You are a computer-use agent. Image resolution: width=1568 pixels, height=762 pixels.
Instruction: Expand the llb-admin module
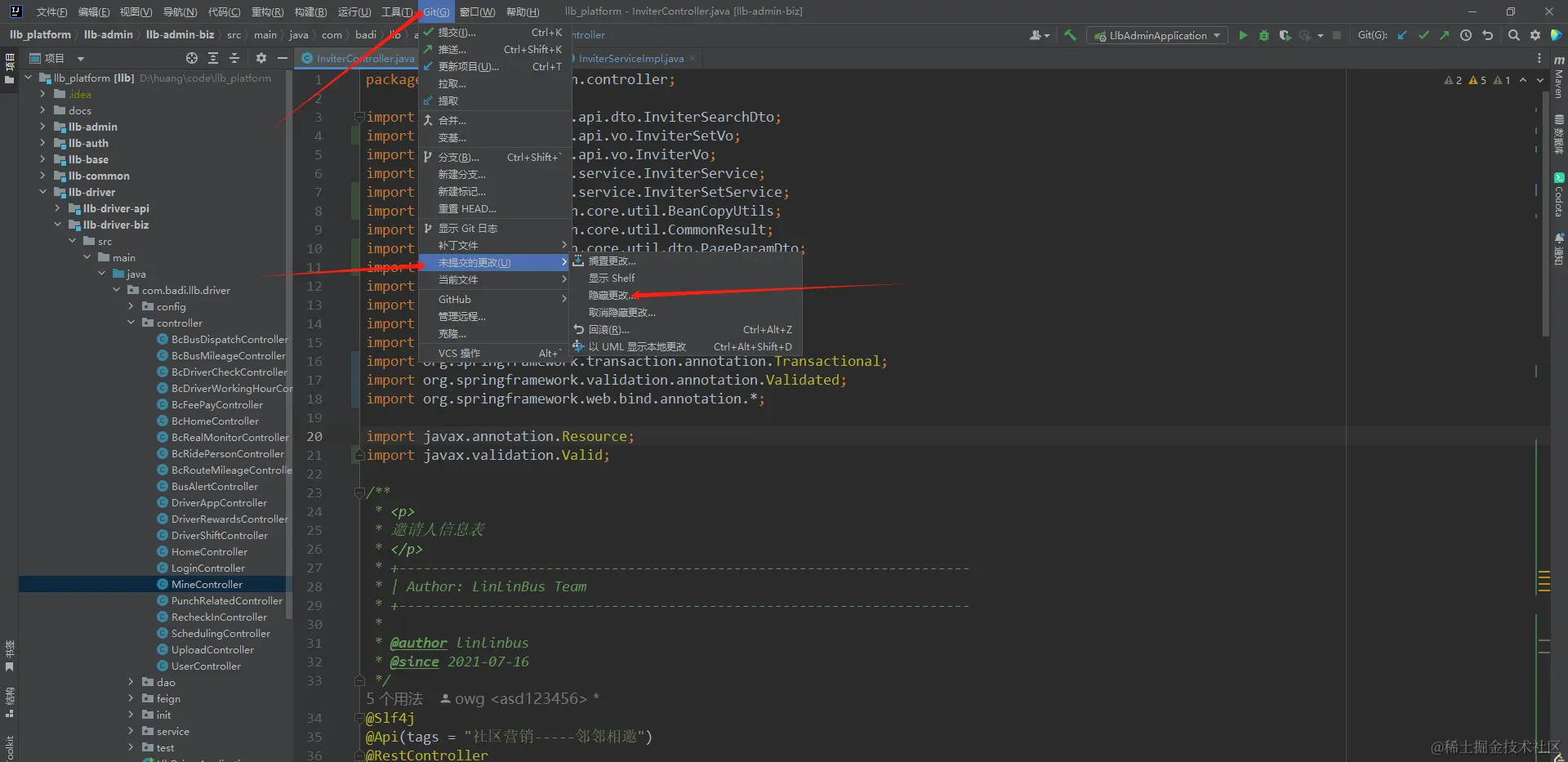pos(42,127)
